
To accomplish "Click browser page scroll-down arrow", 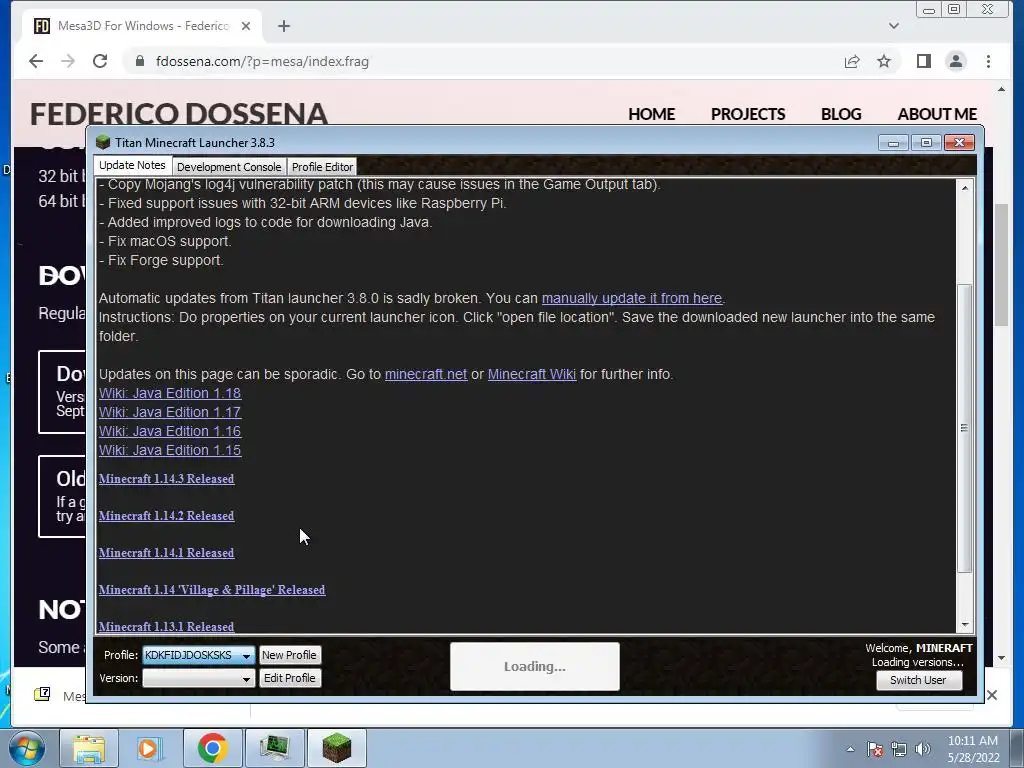I will (1001, 658).
